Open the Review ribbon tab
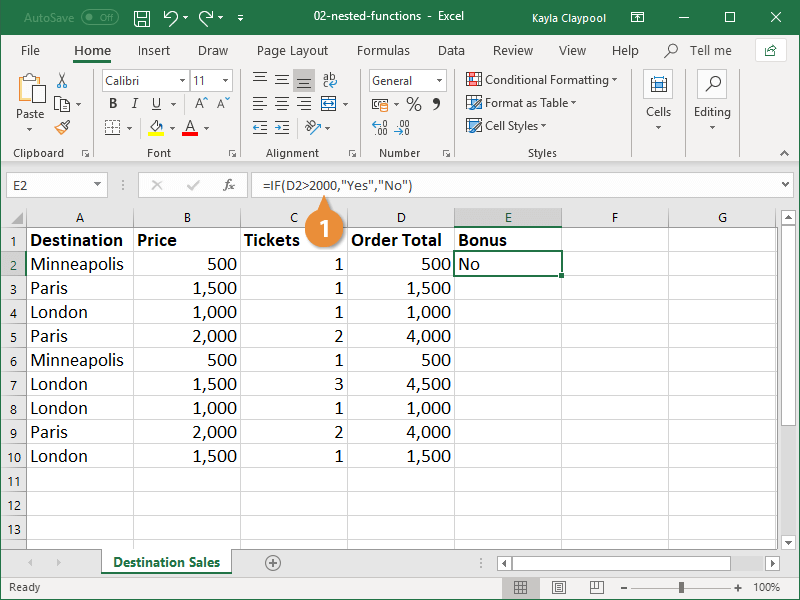The height and width of the screenshot is (600, 800). [x=512, y=50]
